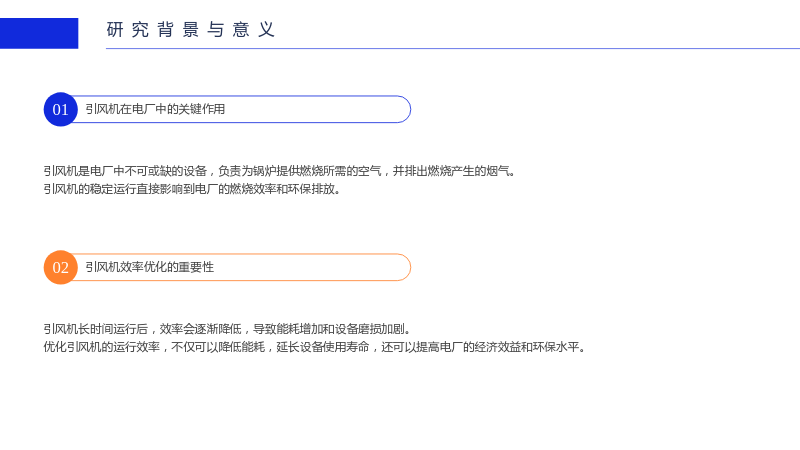This screenshot has height=450, width=800.
Task: Click the blue circle numbered 01
Action: tap(61, 109)
